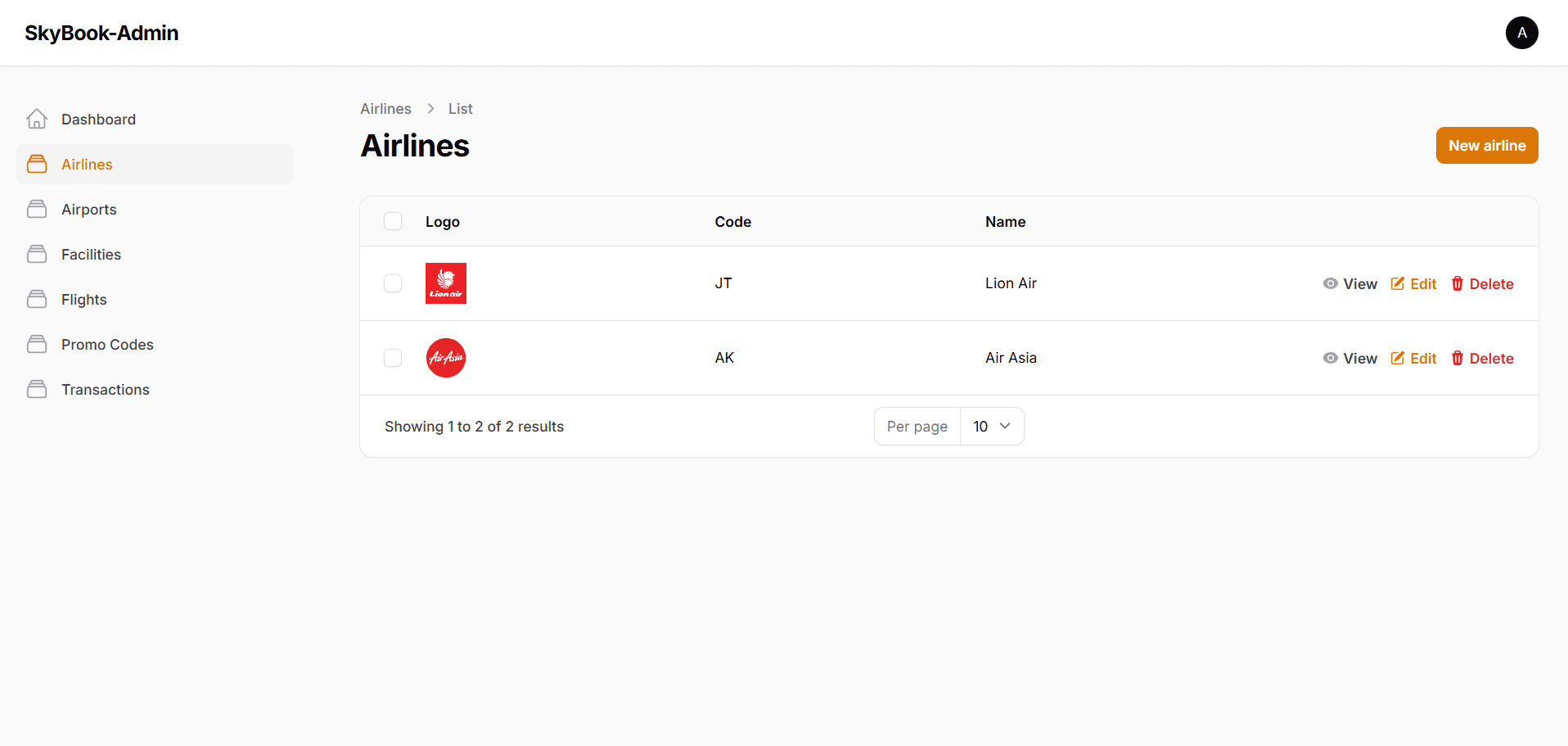Click the Dashboard home icon in sidebar
Image resolution: width=1568 pixels, height=746 pixels.
coord(37,120)
